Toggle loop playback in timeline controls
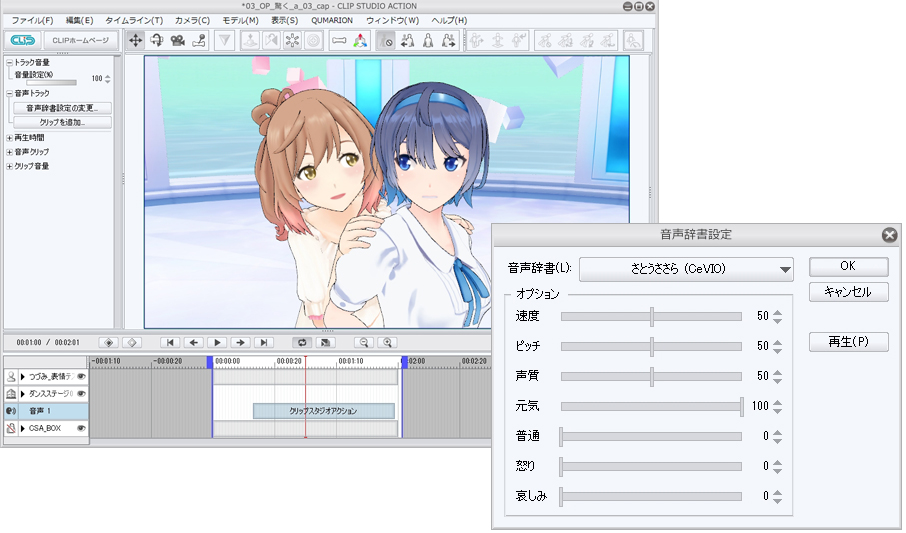This screenshot has height=533, width=906. (300, 342)
